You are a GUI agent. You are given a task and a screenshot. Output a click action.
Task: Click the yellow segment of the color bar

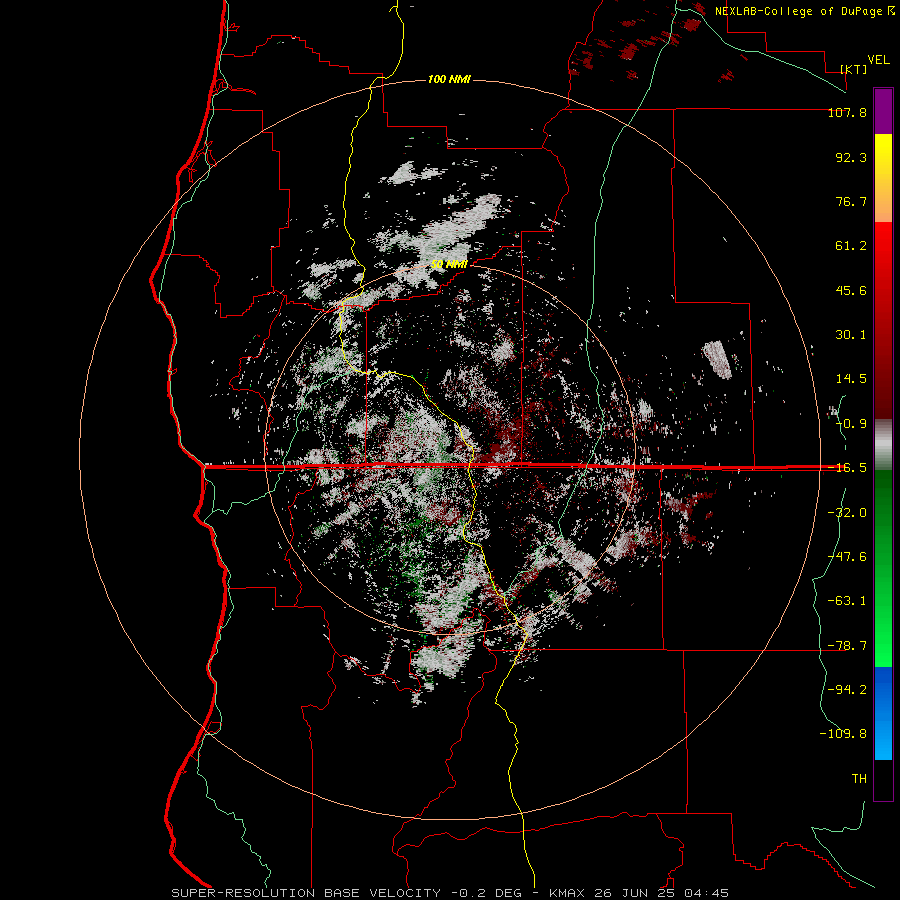(x=883, y=158)
